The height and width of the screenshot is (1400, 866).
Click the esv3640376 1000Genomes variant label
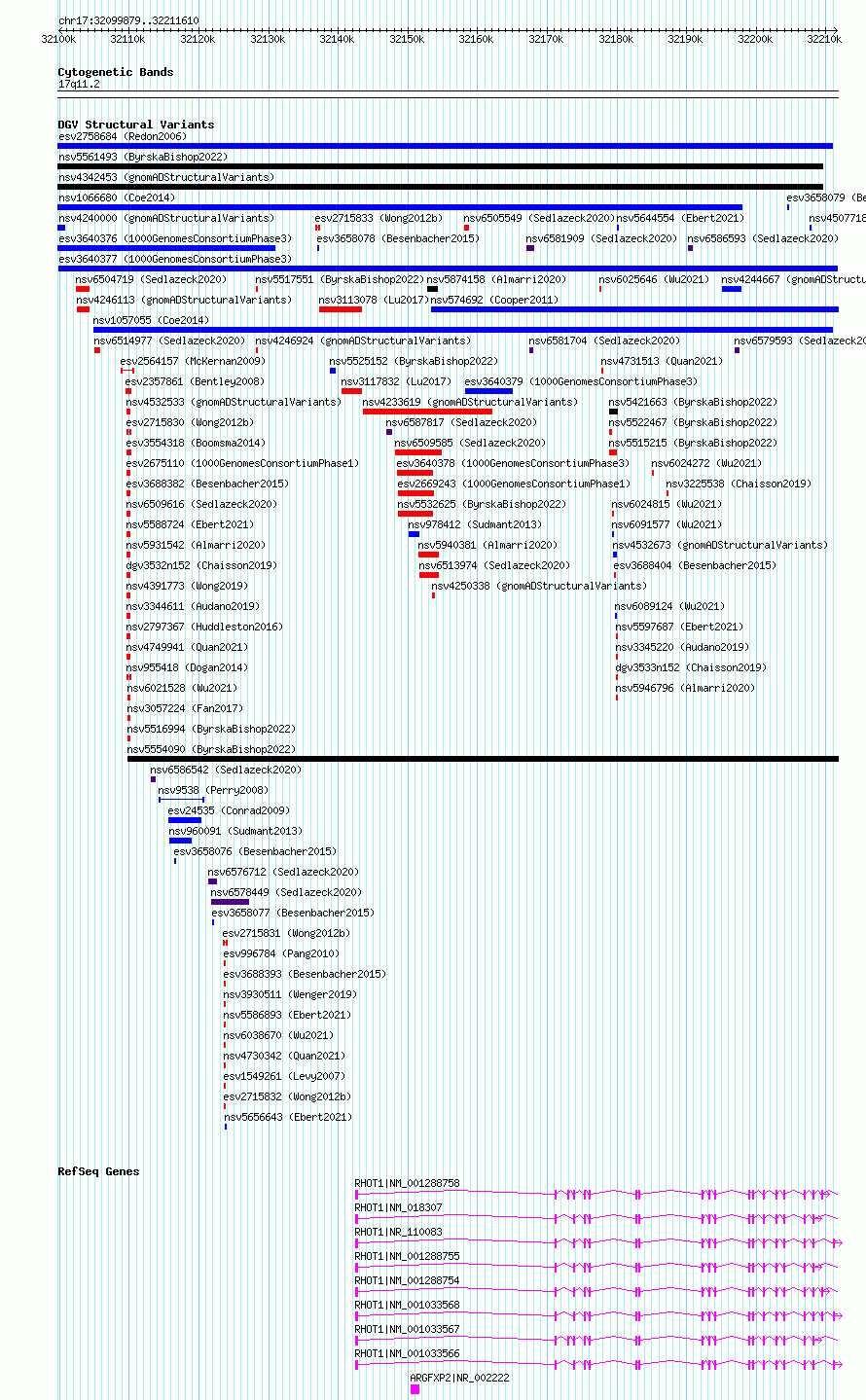(175, 238)
